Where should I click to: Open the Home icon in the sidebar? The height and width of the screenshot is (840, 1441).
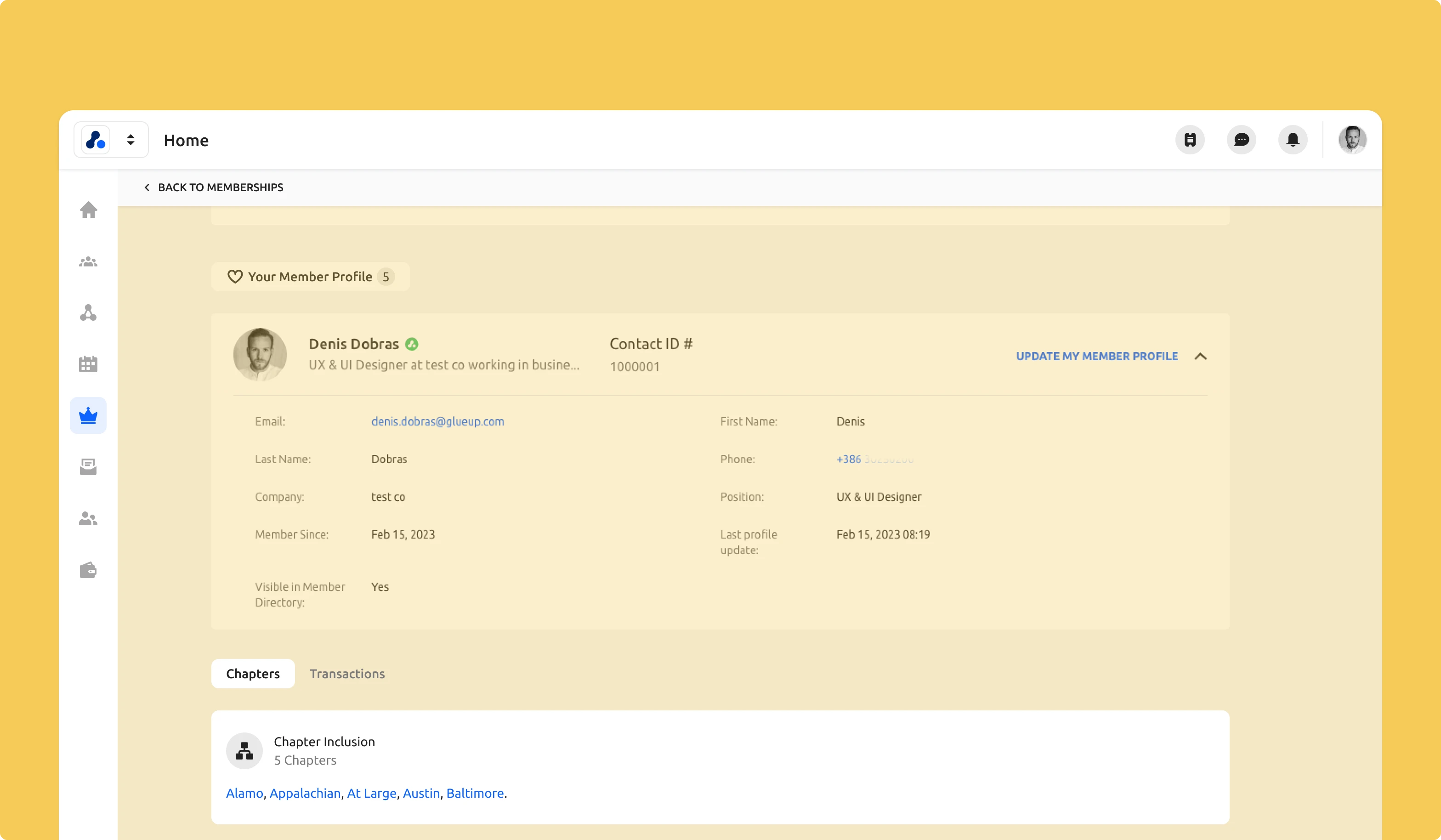click(88, 210)
